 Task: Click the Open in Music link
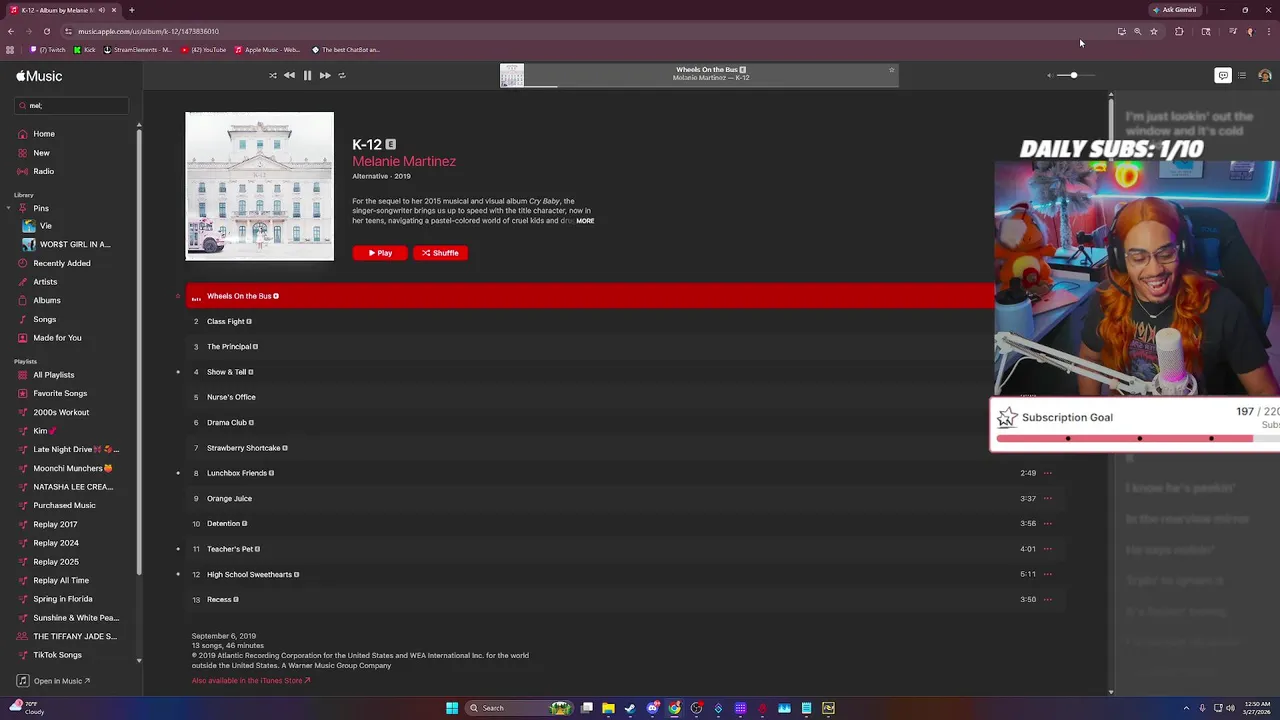55,681
